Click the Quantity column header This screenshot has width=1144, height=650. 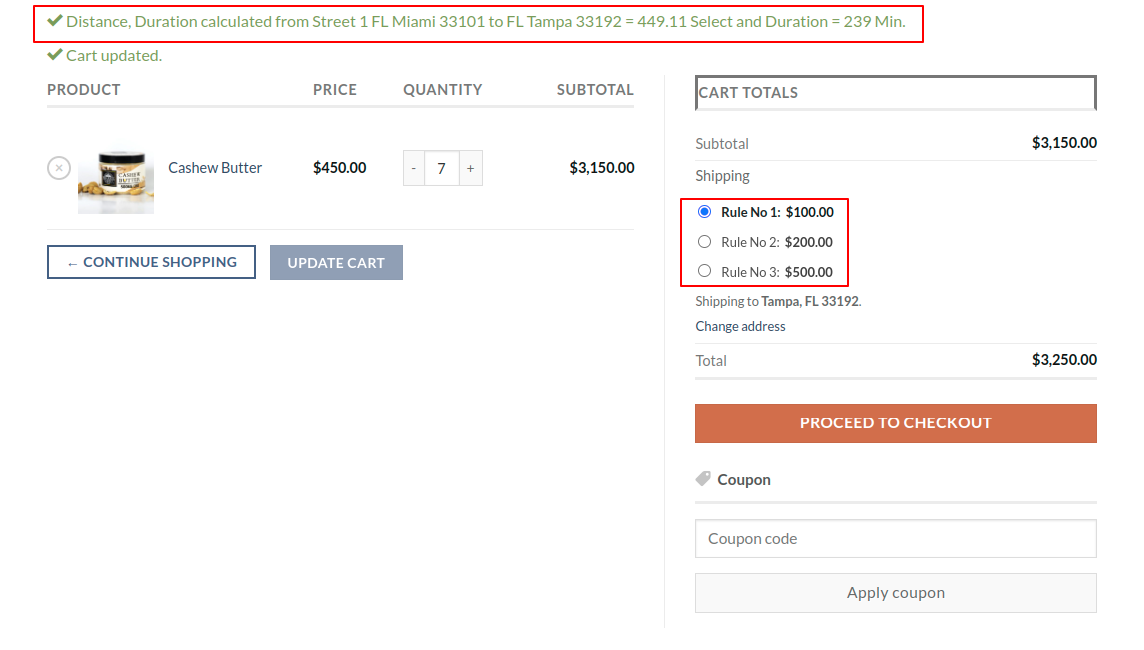point(443,90)
